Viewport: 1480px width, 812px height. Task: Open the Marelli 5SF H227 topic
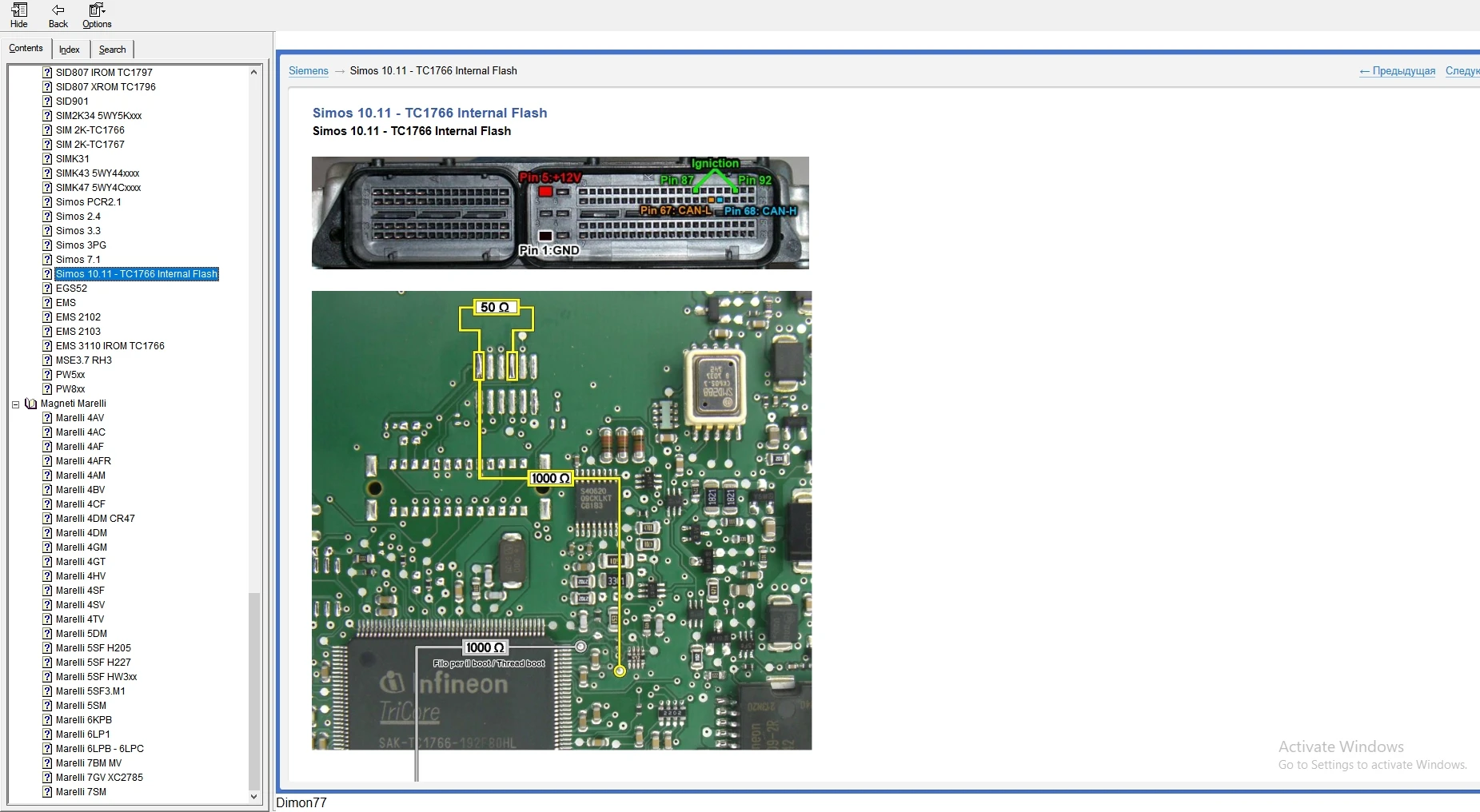94,663
